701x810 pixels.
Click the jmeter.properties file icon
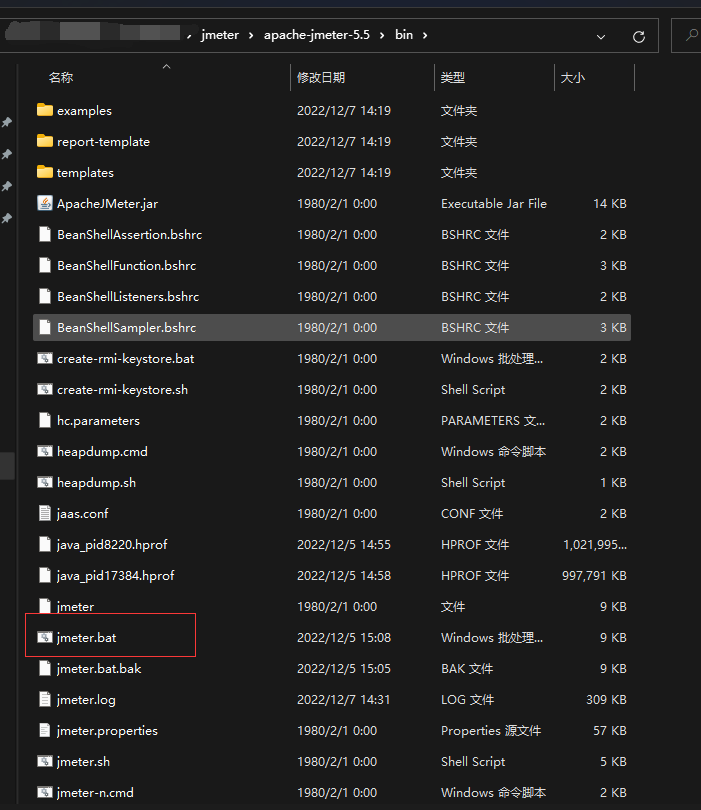click(44, 730)
